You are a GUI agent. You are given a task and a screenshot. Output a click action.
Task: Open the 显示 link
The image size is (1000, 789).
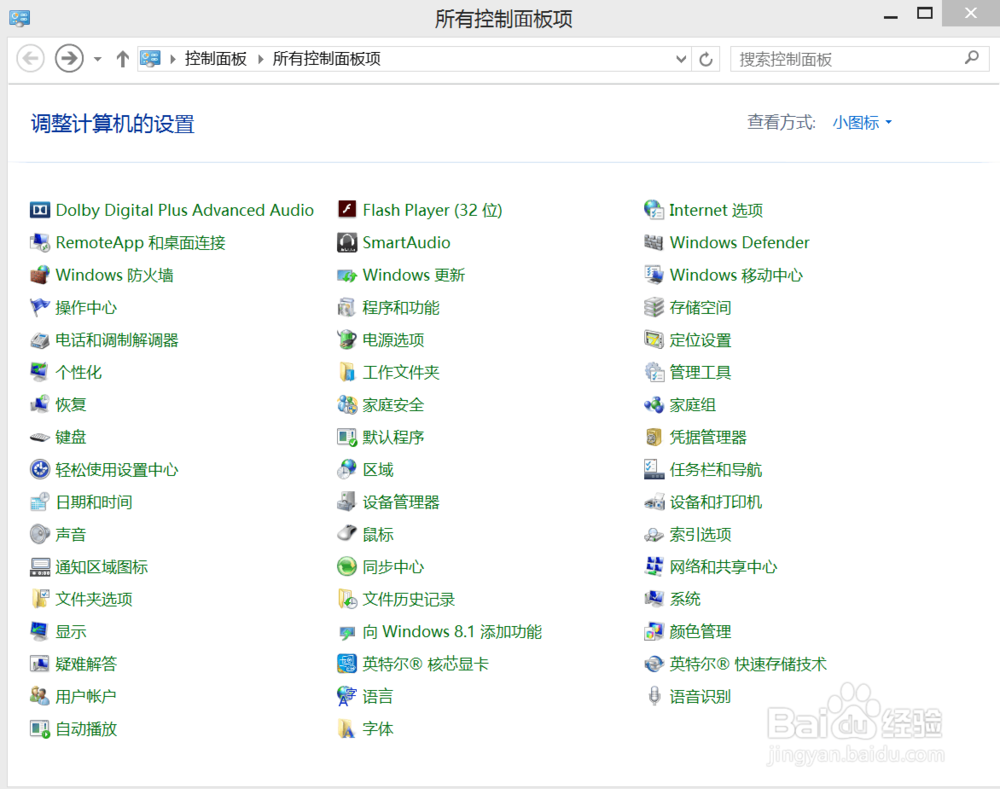(71, 631)
